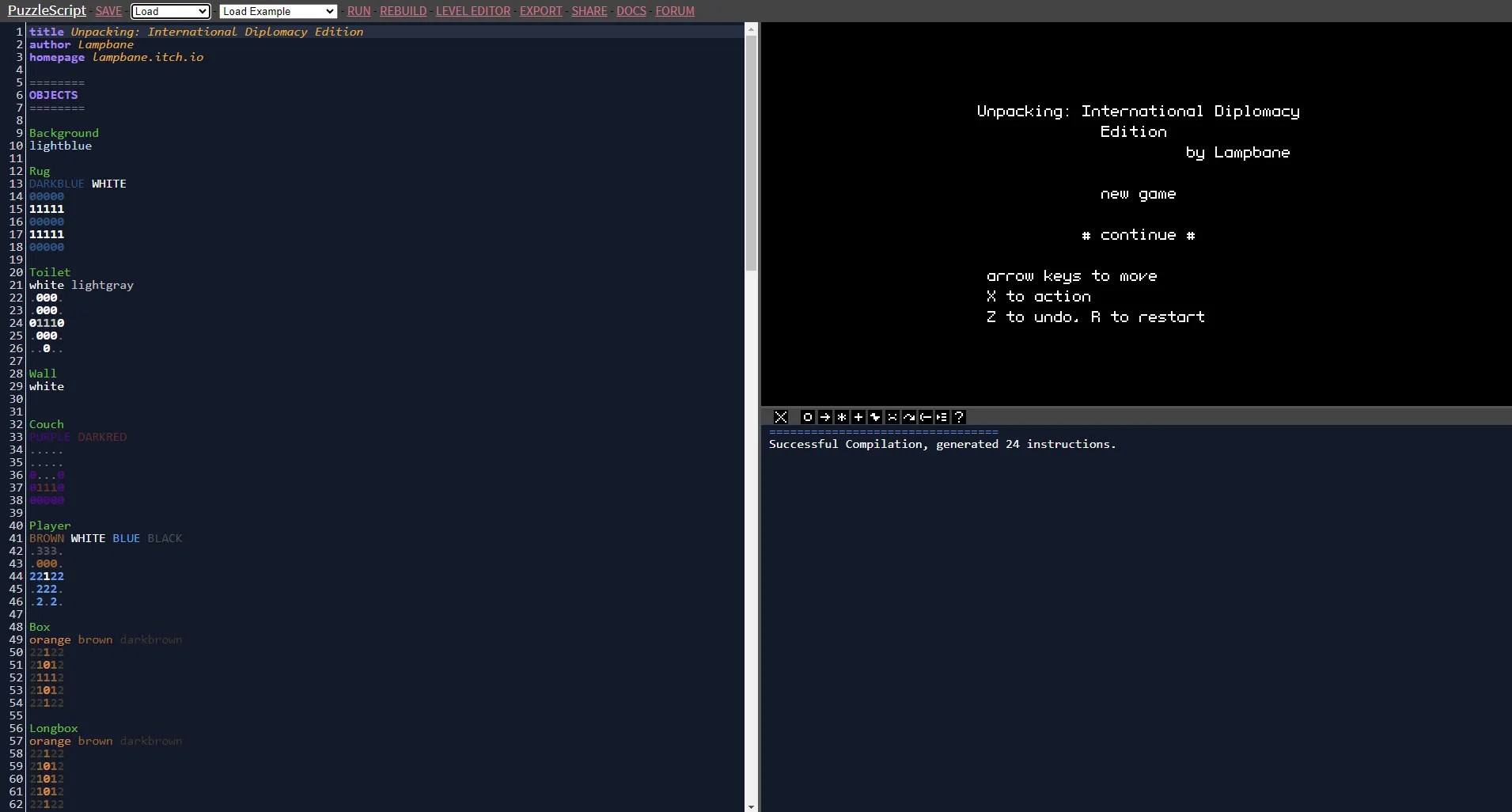
Task: Click the square icon in the console toolbar
Action: coord(808,417)
